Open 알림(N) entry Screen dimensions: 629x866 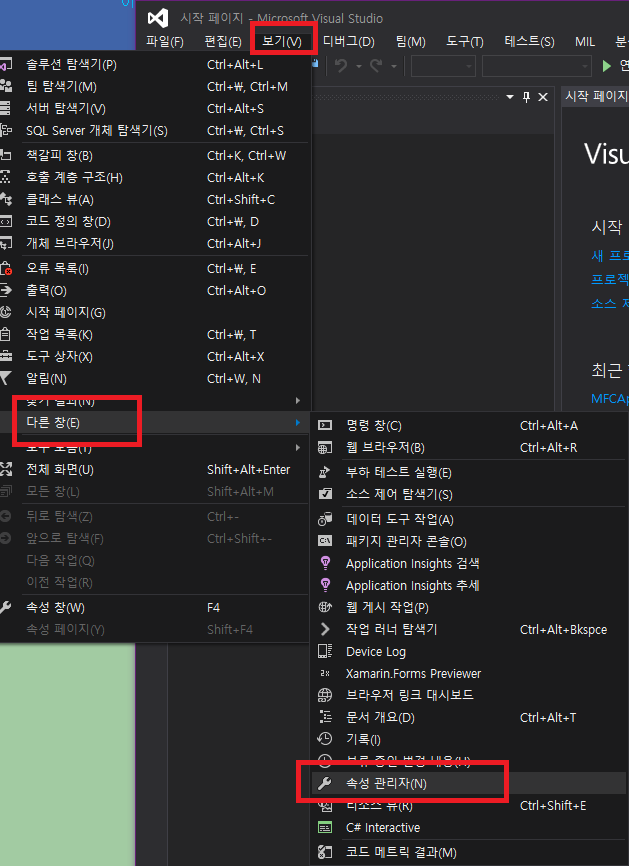click(x=155, y=379)
